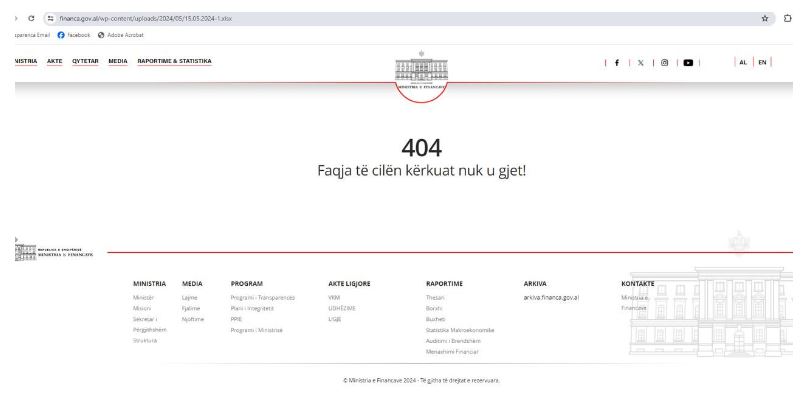
Task: Open the AKTE navigation menu
Action: [54, 61]
